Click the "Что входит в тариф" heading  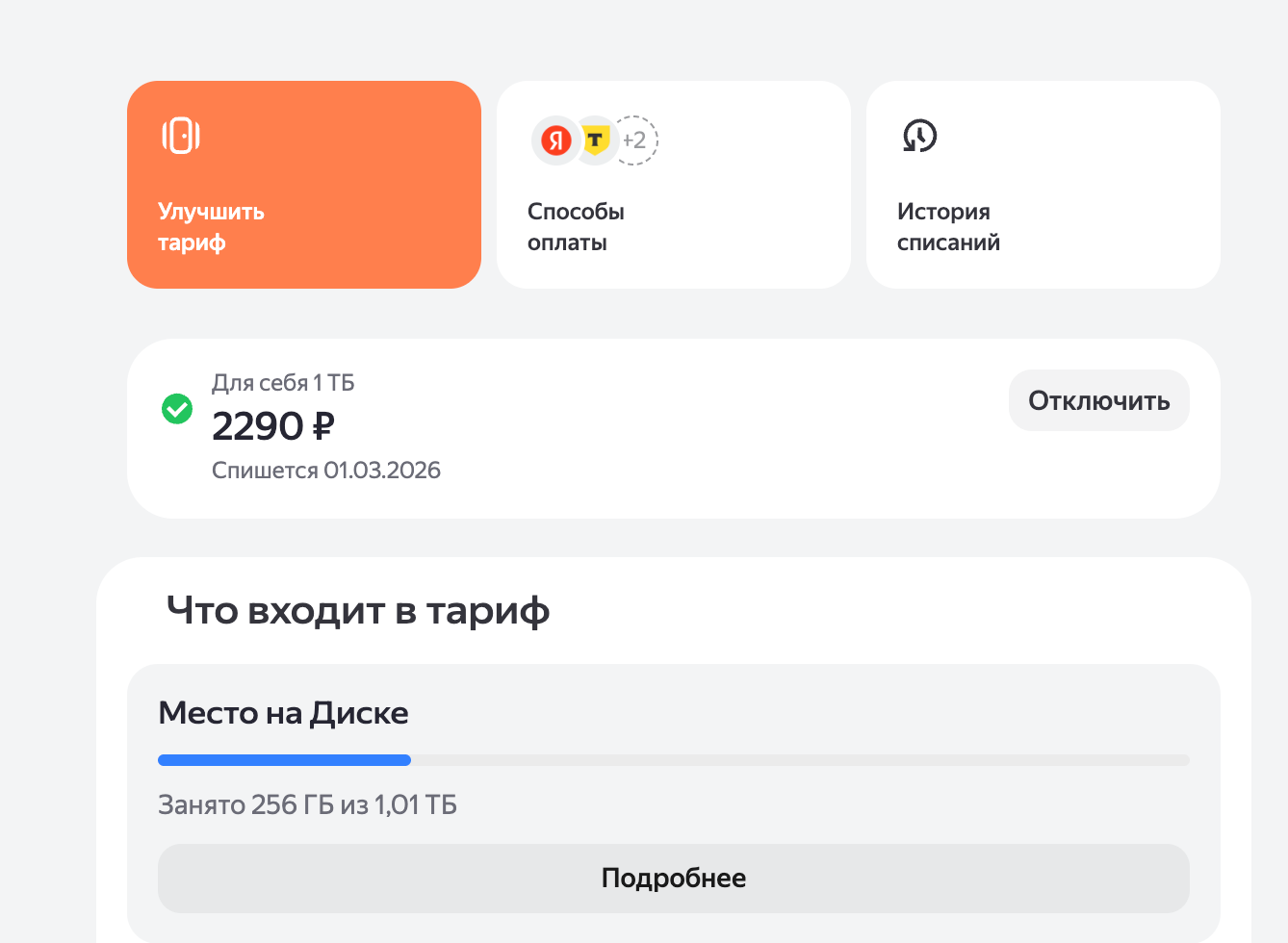point(357,610)
